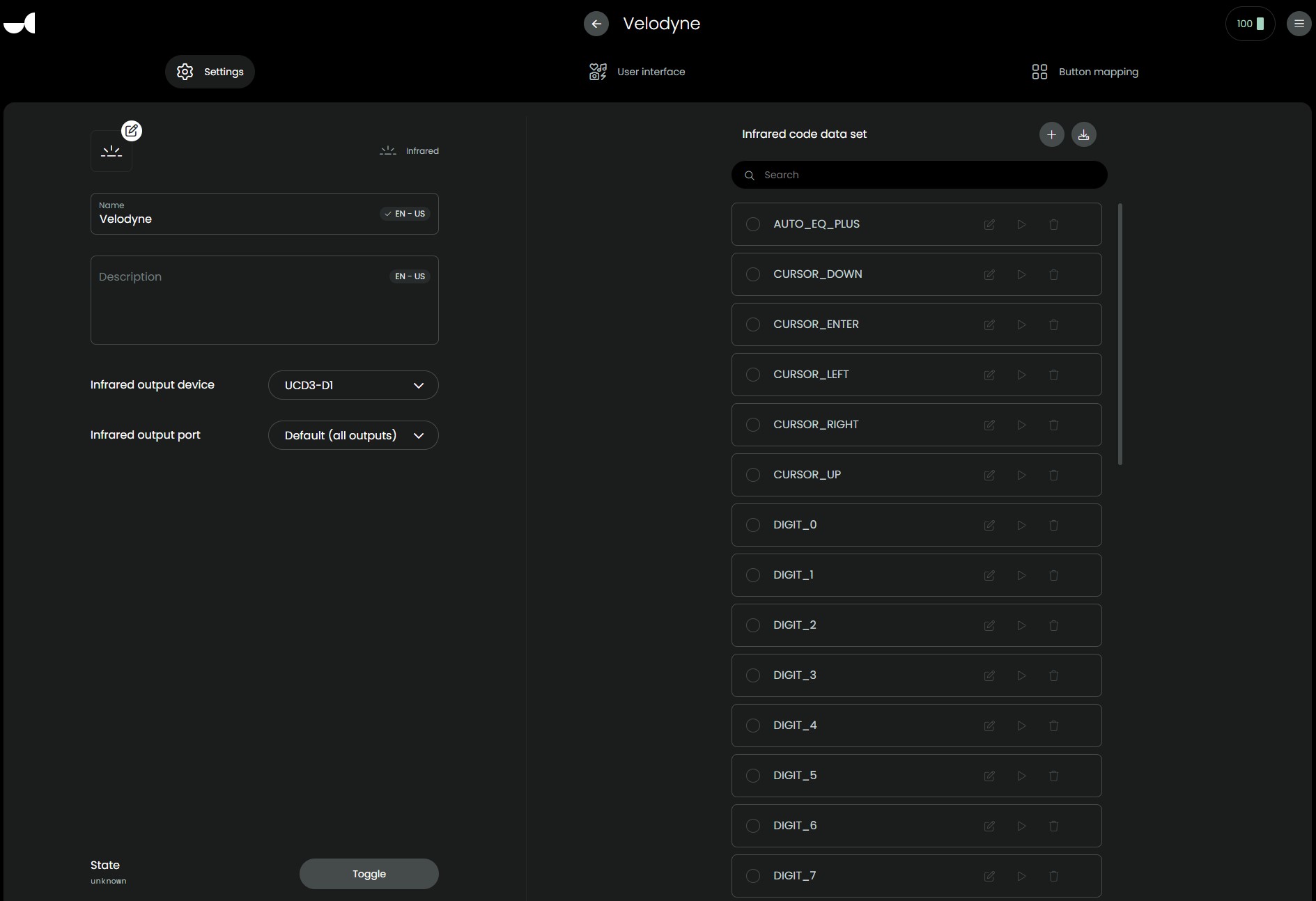Edit the AUTO_EQ_PLUS code
Screen dimensions: 1316x901
pyautogui.click(x=989, y=225)
